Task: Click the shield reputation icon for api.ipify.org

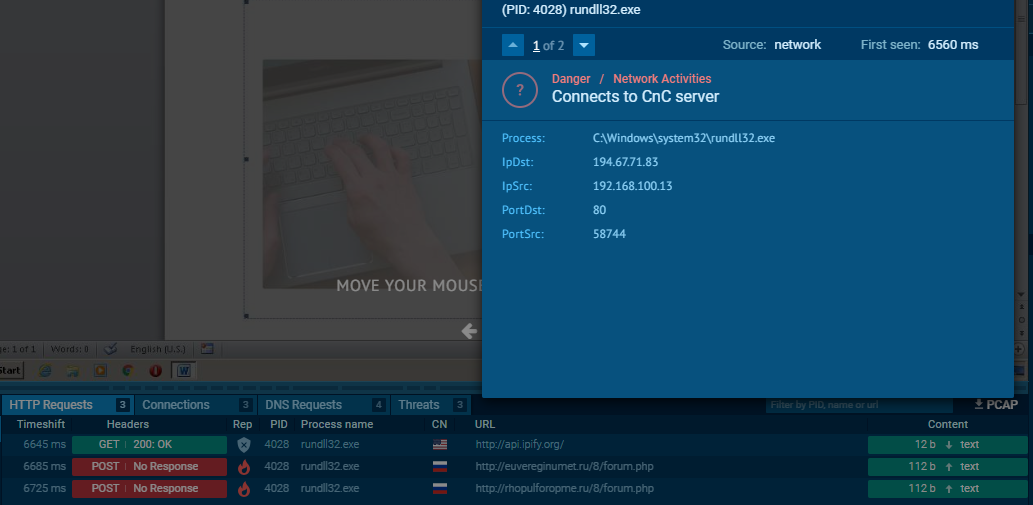Action: pos(244,445)
